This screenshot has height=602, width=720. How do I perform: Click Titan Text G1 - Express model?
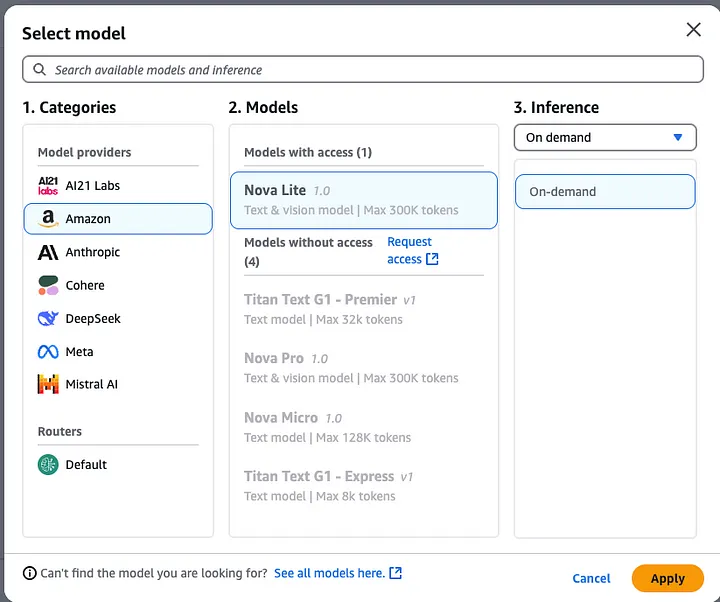tap(364, 486)
